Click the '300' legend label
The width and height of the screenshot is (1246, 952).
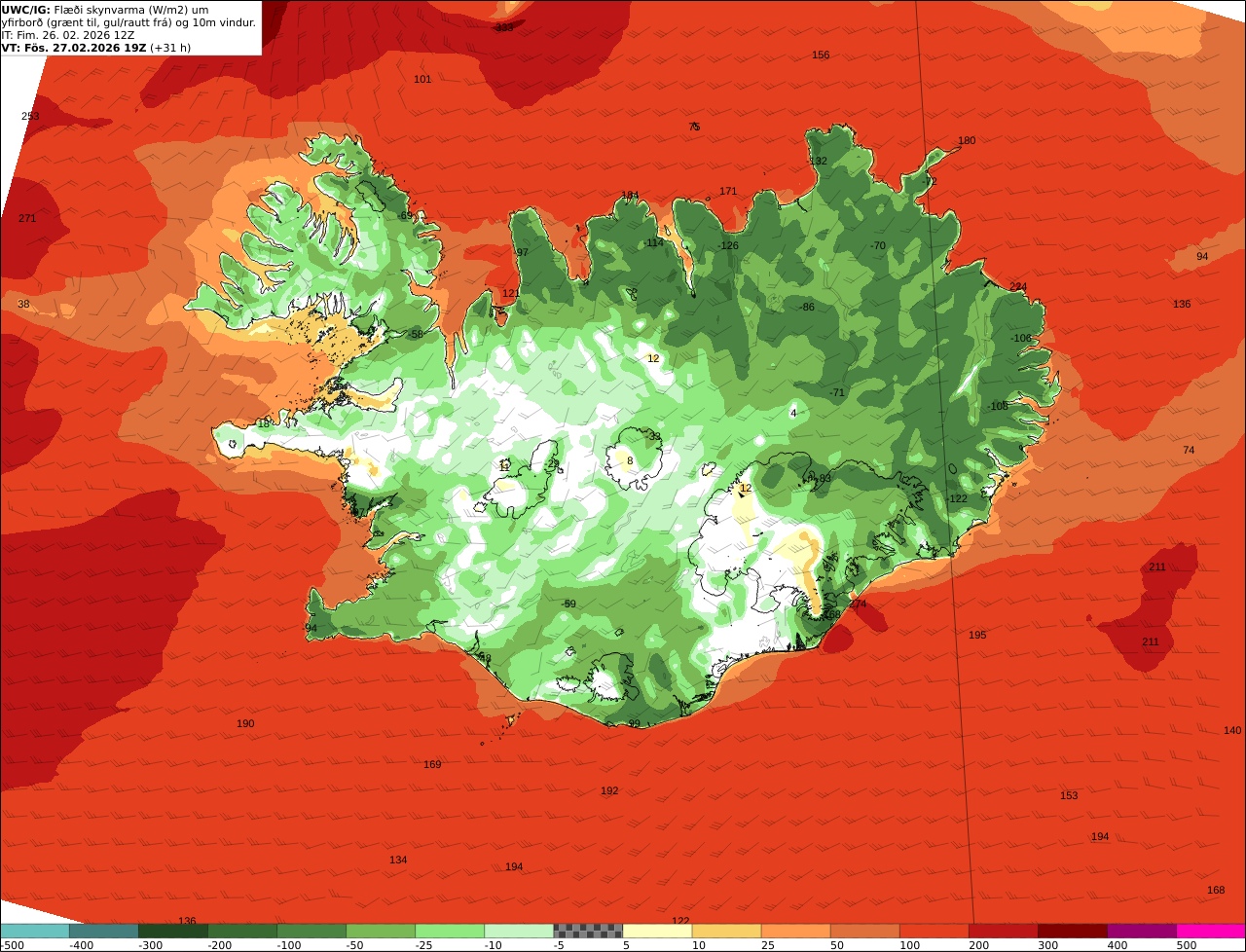point(1047,945)
